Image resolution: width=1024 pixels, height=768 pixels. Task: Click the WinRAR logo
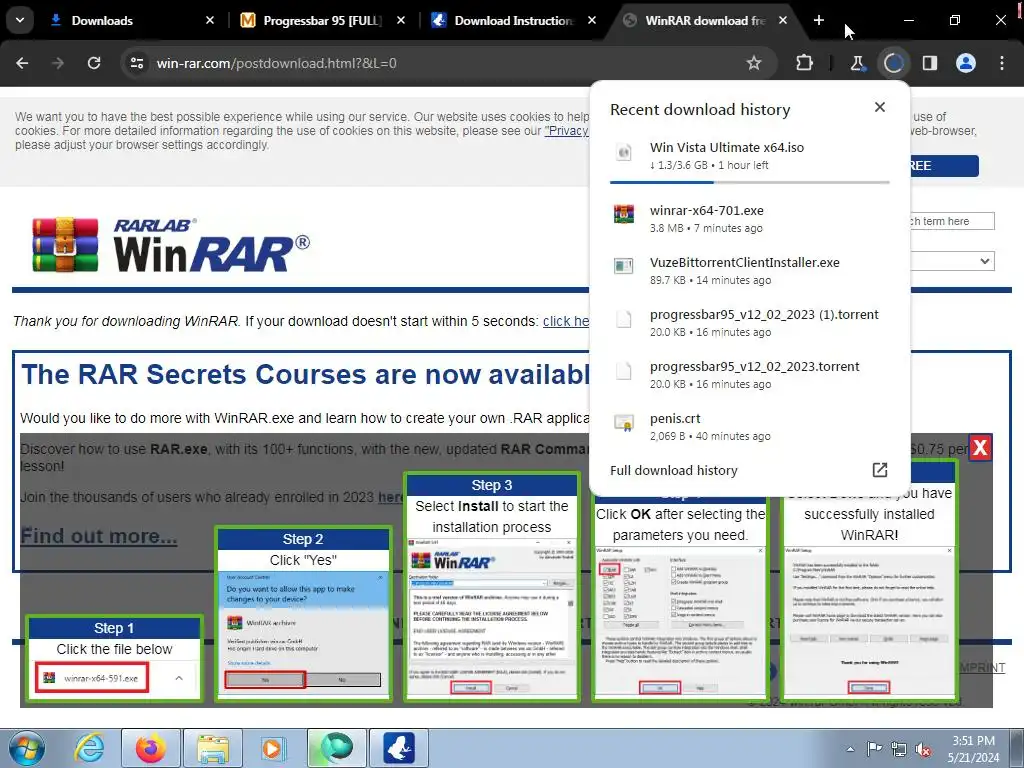[x=171, y=245]
